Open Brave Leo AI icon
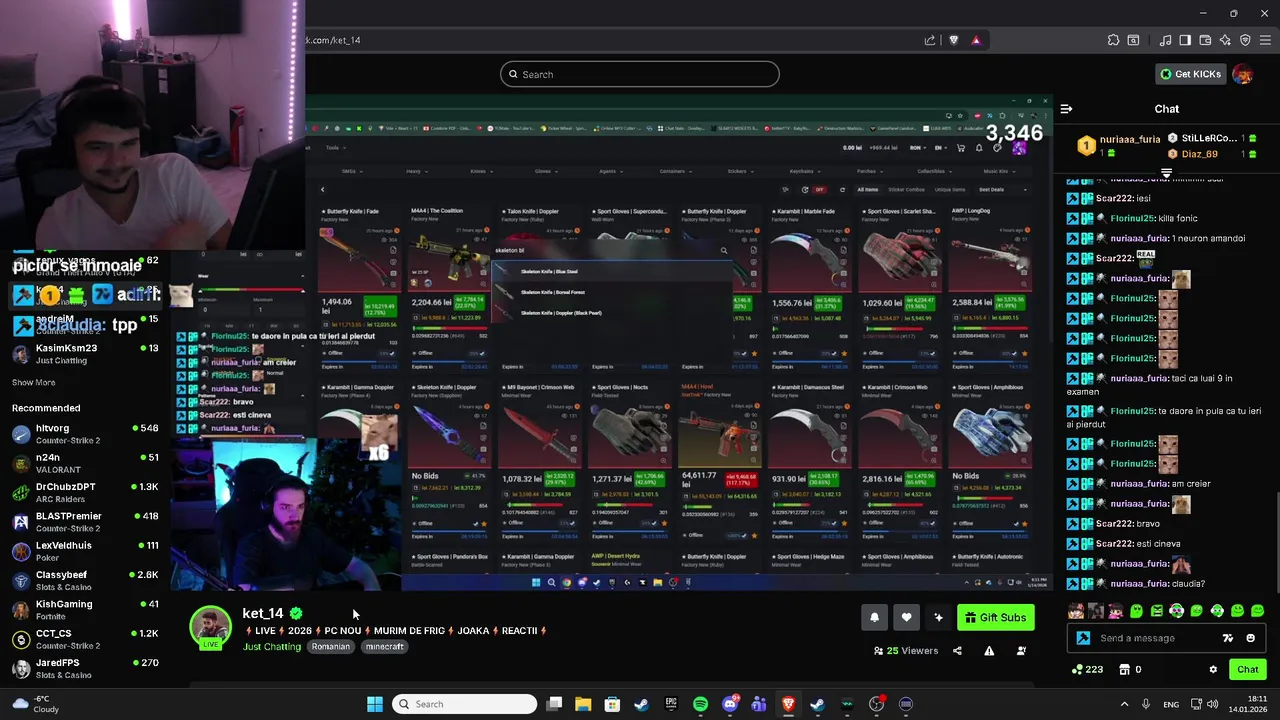 coord(1225,40)
